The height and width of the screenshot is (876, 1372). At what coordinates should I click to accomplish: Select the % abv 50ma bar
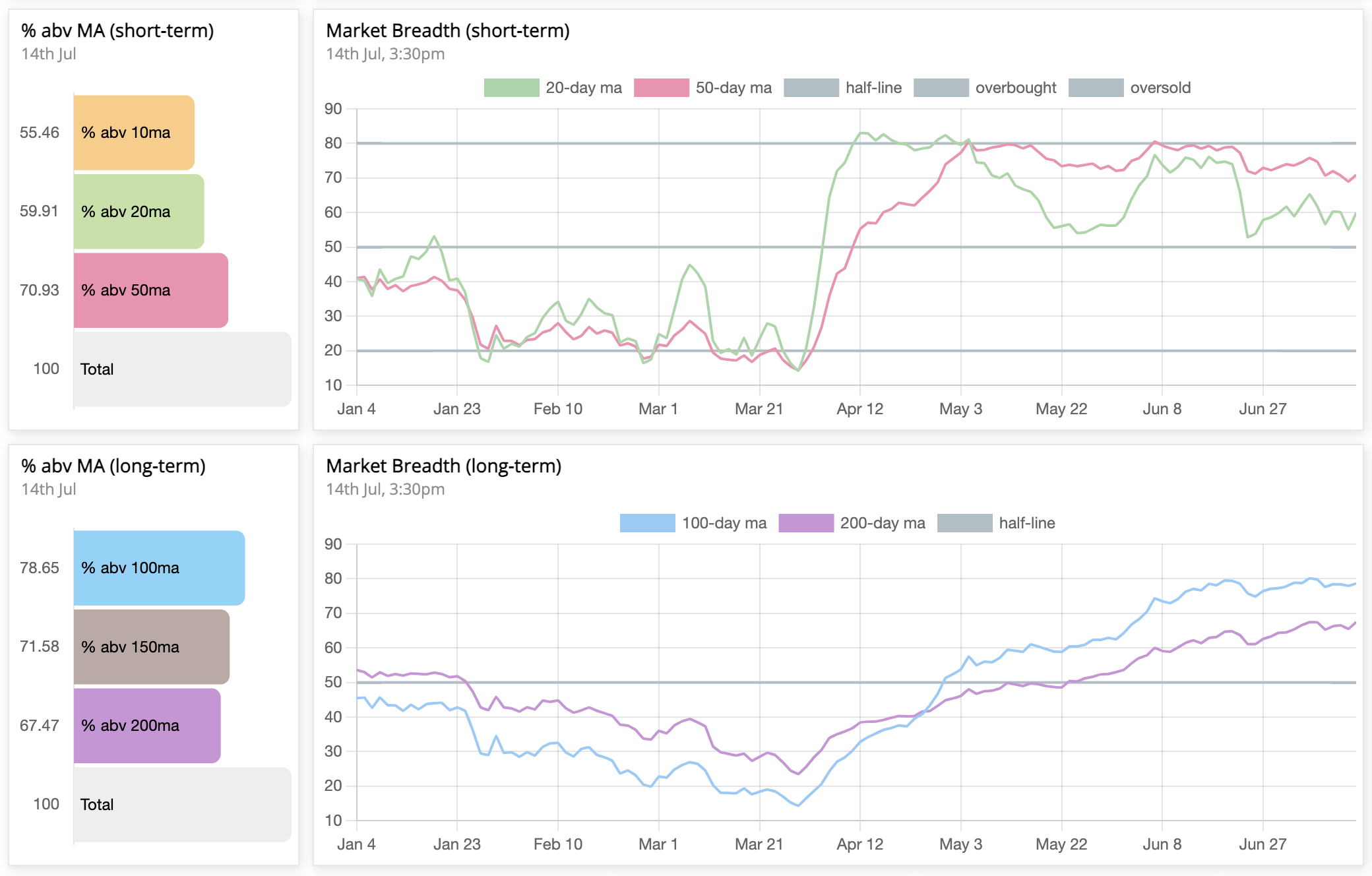pos(151,290)
